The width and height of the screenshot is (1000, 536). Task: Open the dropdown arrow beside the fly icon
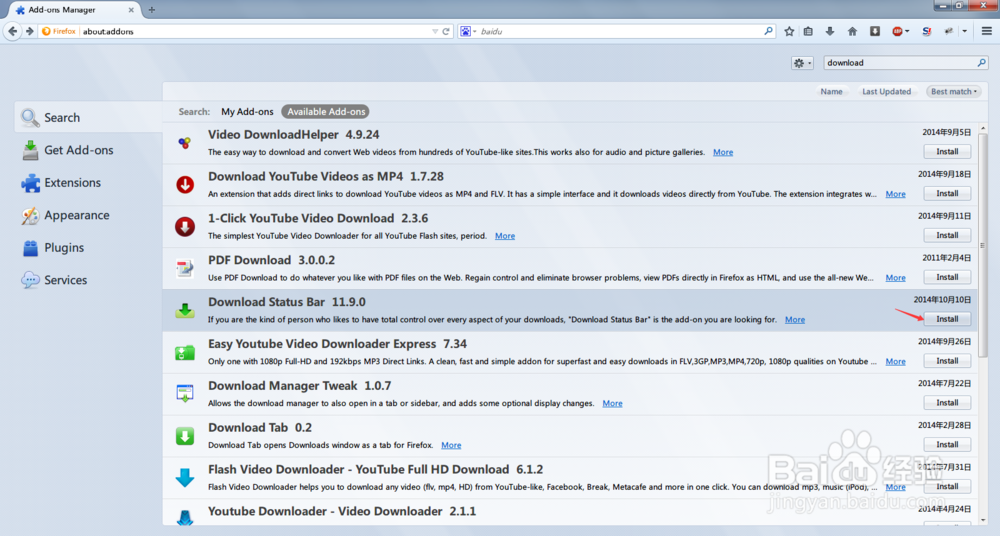pos(964,31)
